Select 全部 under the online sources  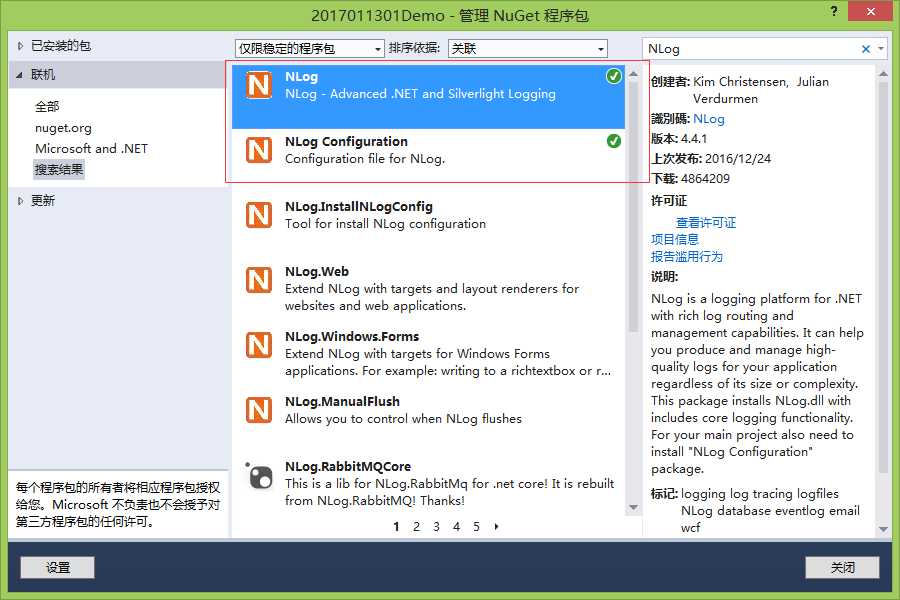(x=47, y=107)
